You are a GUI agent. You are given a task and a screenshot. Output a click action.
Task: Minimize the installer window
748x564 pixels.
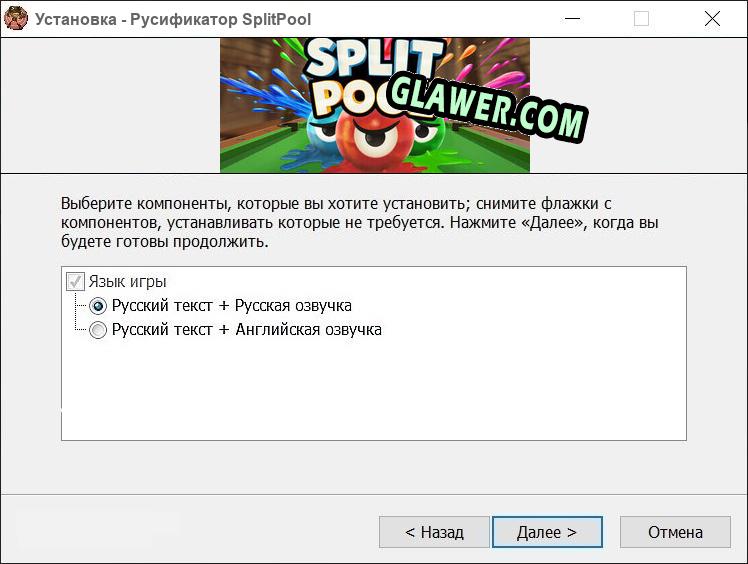(572, 19)
